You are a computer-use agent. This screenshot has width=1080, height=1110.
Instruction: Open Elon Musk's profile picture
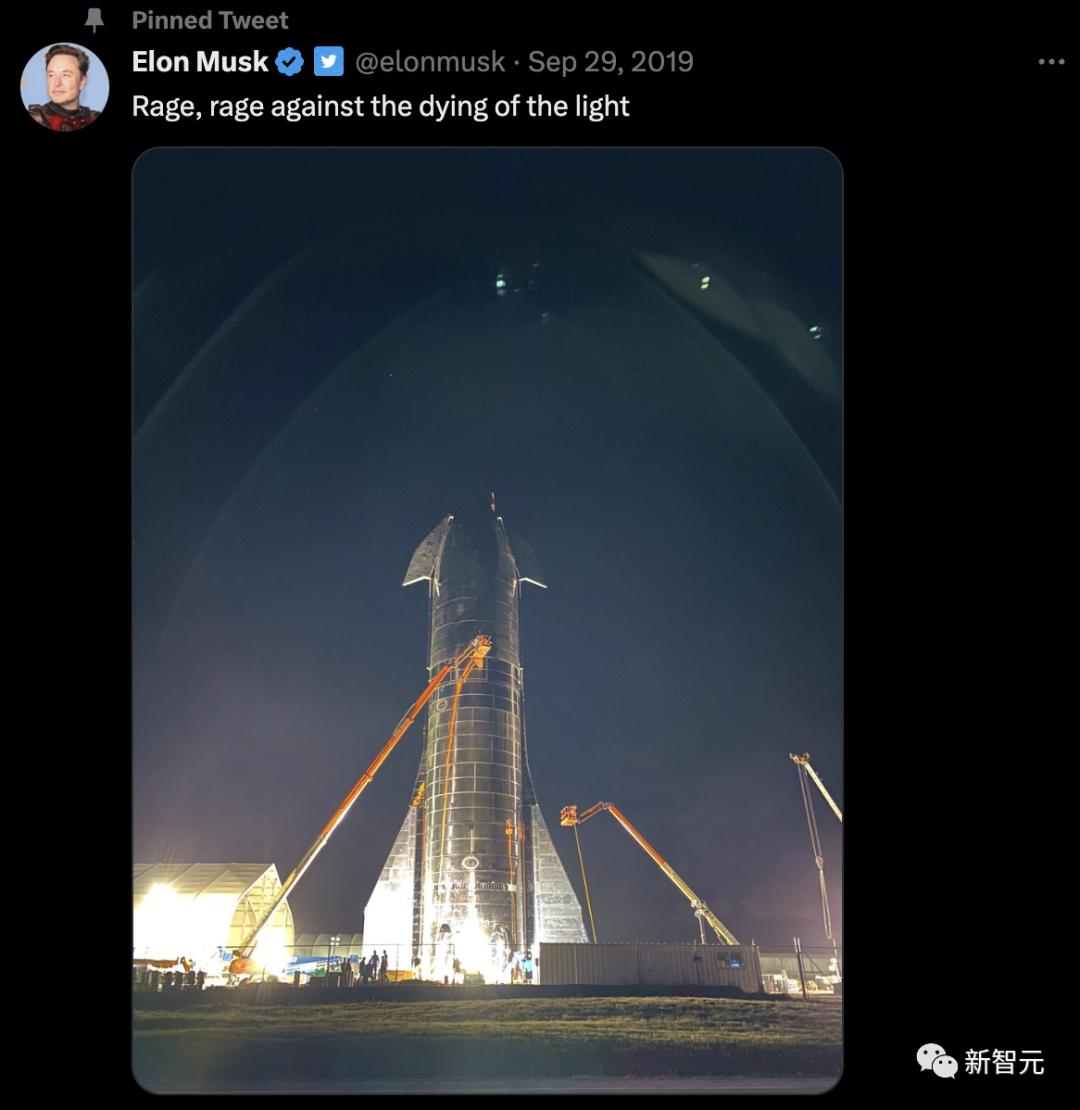click(64, 86)
